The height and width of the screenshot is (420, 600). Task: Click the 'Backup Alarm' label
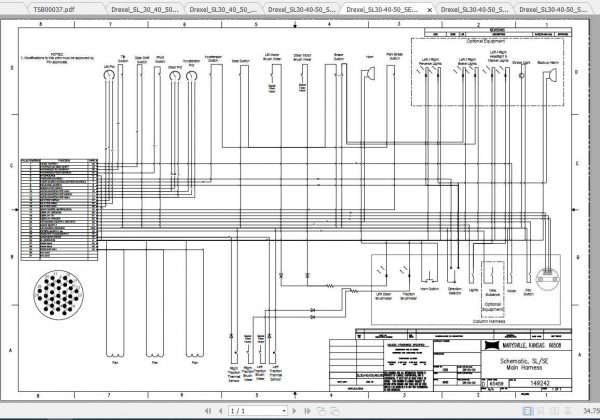tap(548, 62)
